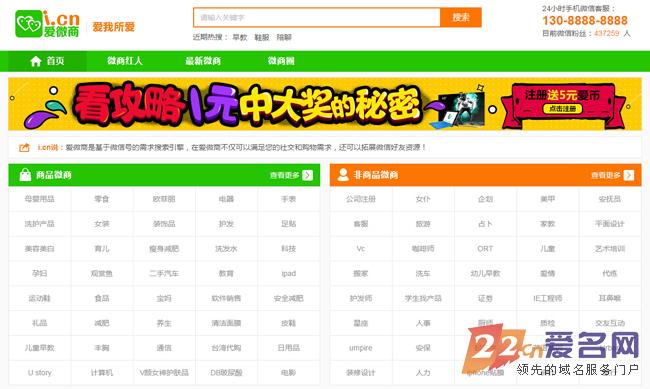
Task: Select the 儿童早教 category cell
Action: [40, 348]
